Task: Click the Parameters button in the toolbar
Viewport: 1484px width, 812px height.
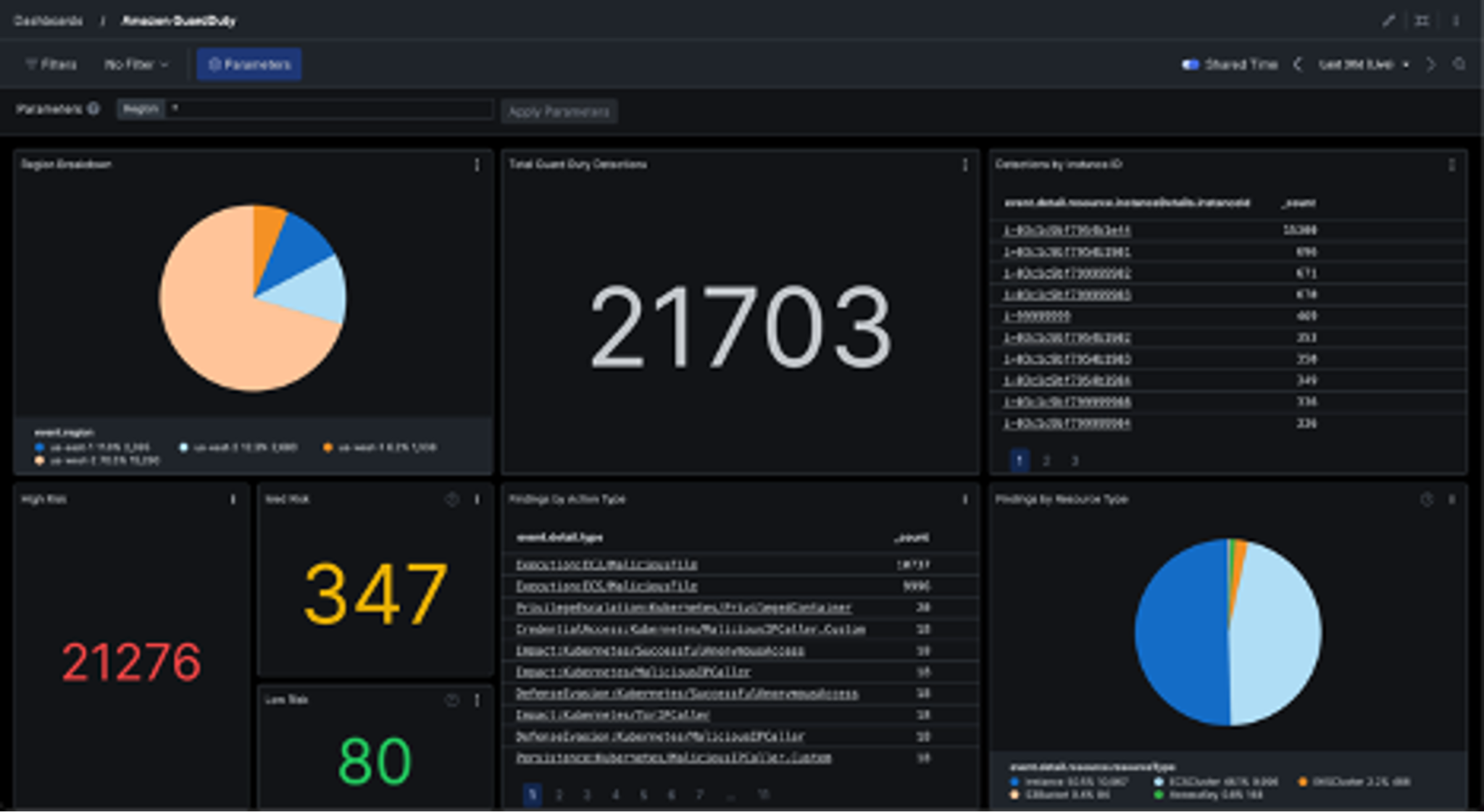Action: click(x=249, y=64)
